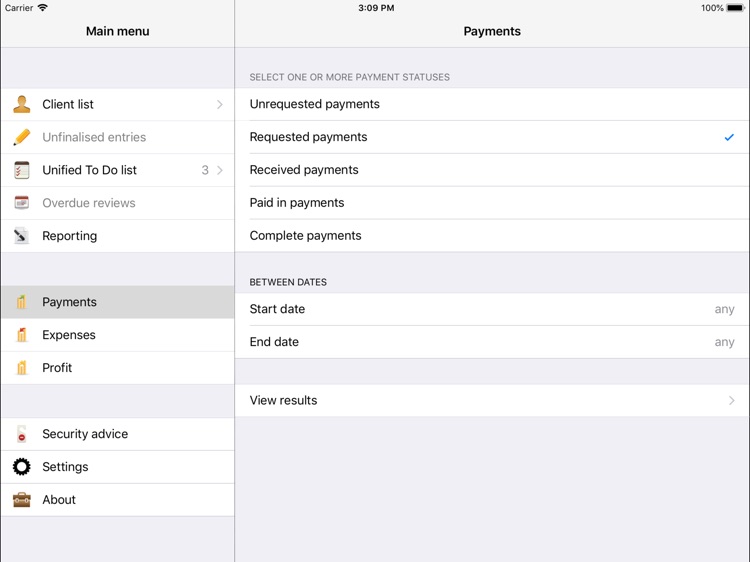Click the Carrier label in status bar
Screen dimensions: 750x562
(19, 8)
